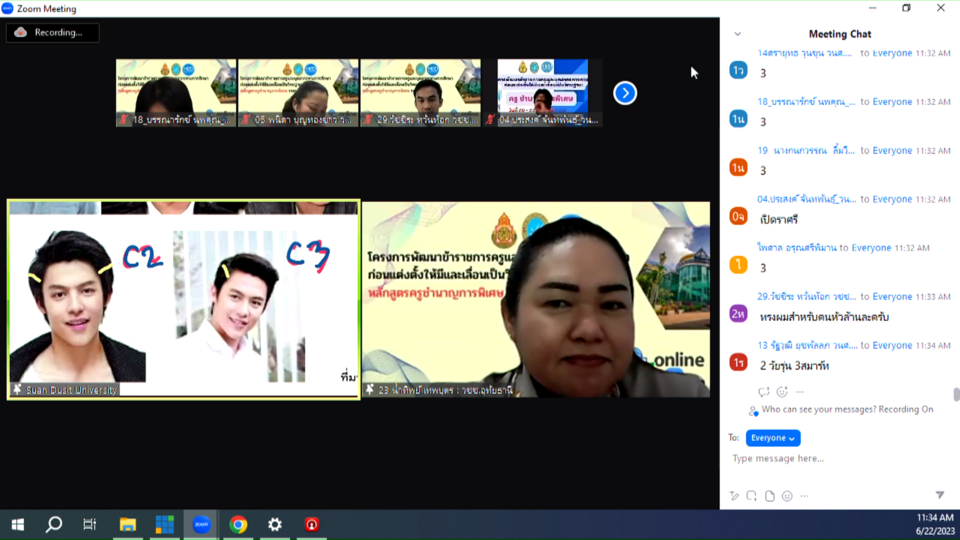Image resolution: width=960 pixels, height=540 pixels.
Task: Open File Explorer from the taskbar
Action: [128, 524]
